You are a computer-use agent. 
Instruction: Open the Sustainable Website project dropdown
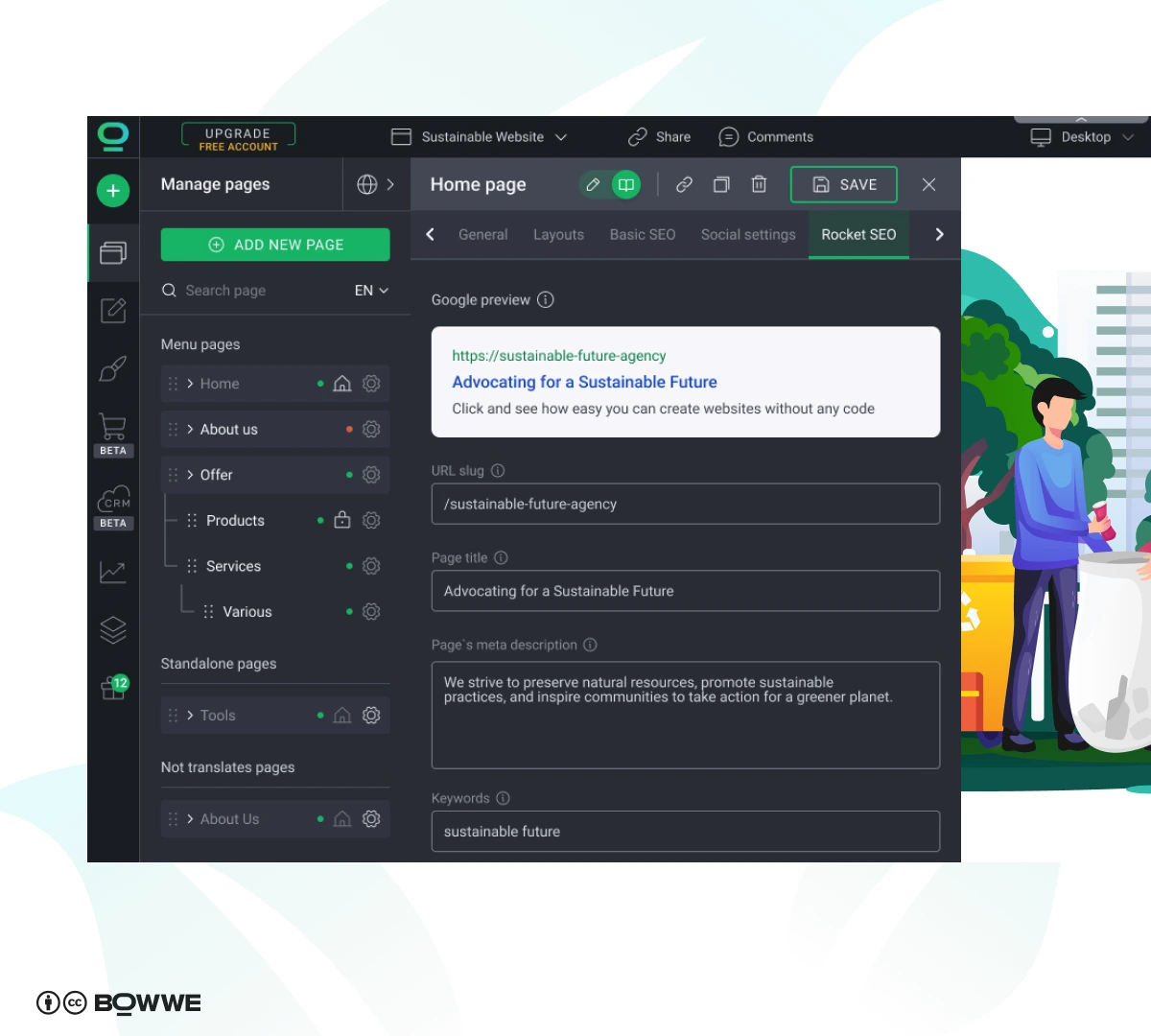point(480,137)
